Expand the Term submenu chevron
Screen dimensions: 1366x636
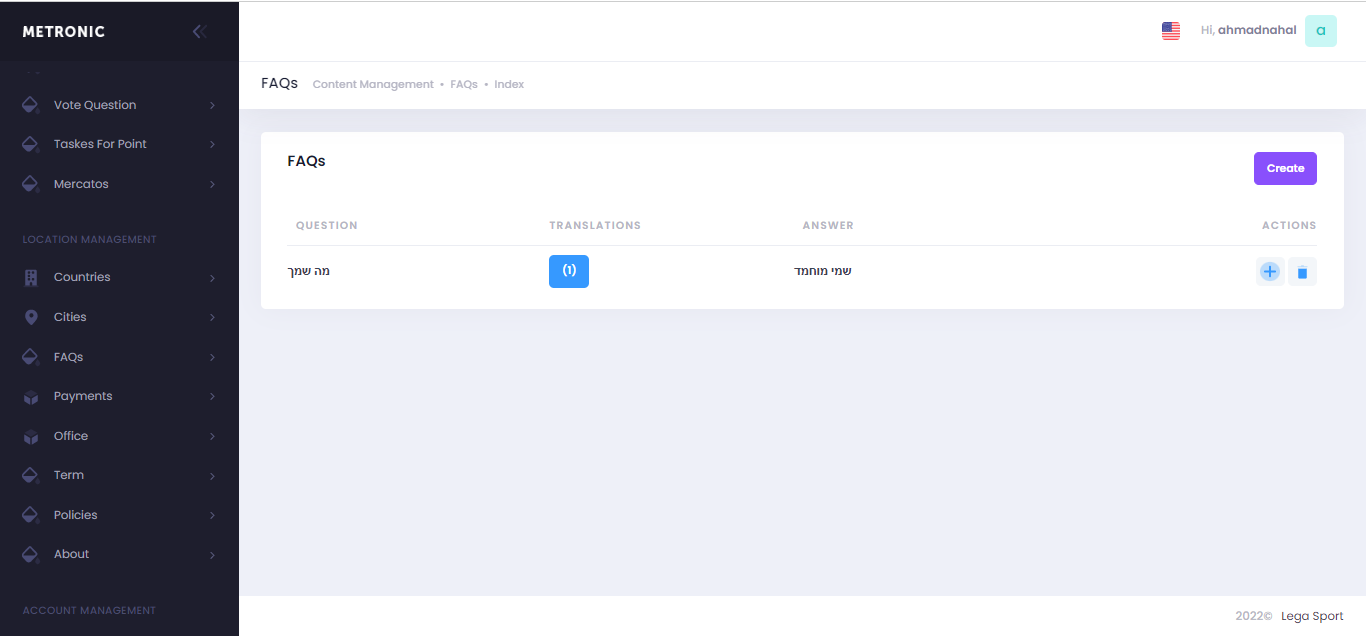212,476
